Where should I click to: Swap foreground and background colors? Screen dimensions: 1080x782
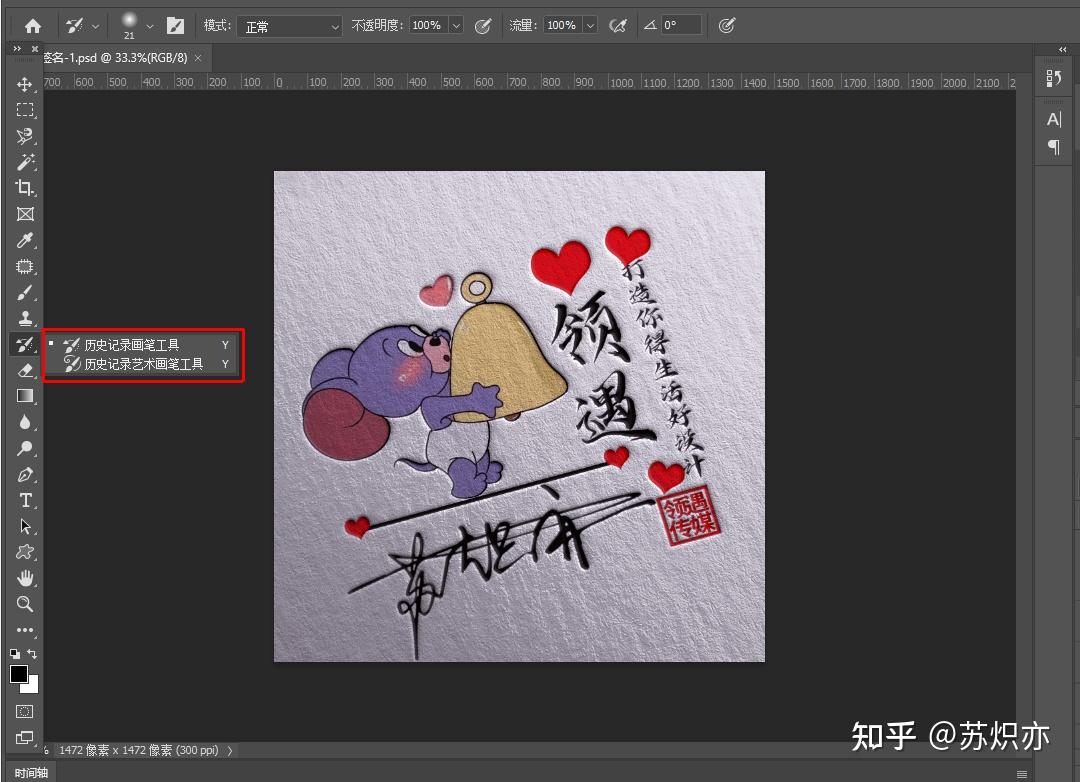(x=32, y=654)
